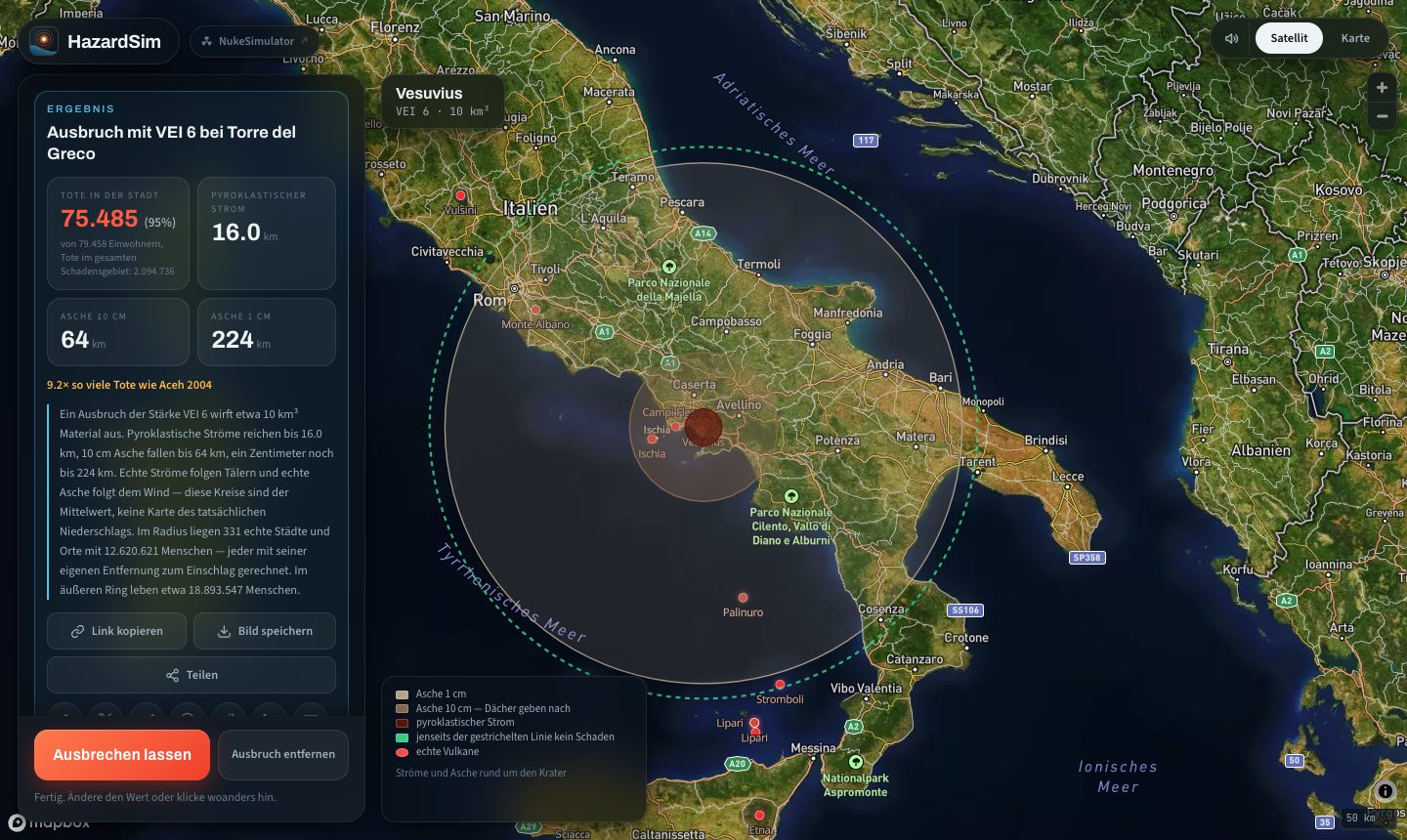Viewport: 1407px width, 840px height.
Task: Open the map attribution info icon
Action: point(1385,792)
